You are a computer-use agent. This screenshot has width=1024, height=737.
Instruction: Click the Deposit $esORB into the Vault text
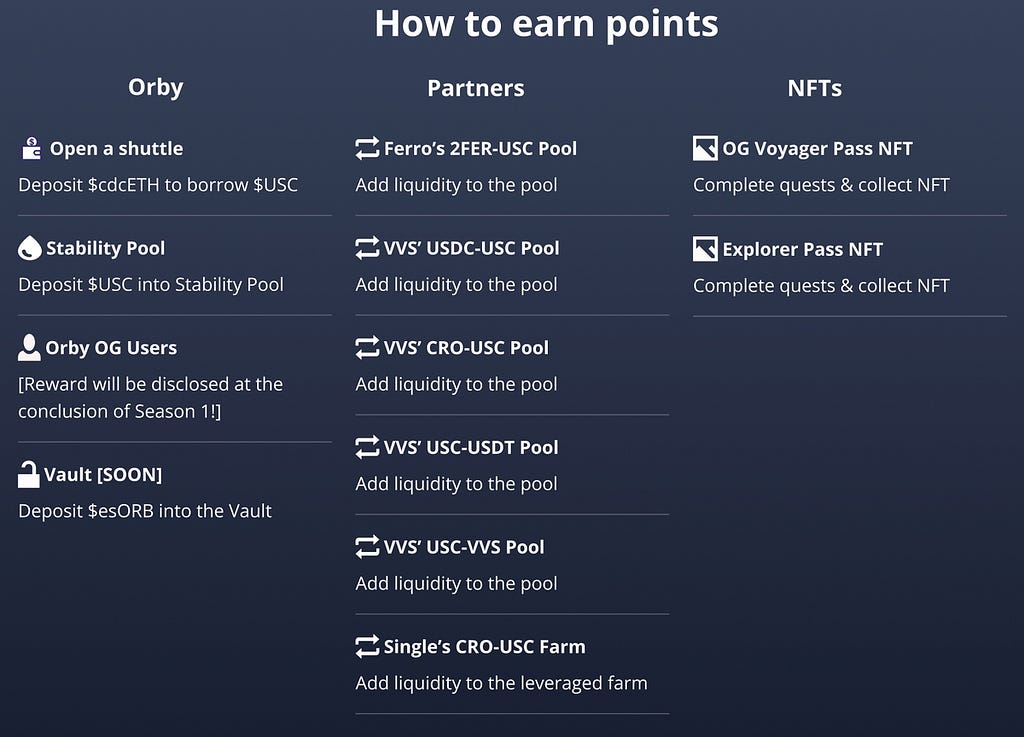[144, 510]
